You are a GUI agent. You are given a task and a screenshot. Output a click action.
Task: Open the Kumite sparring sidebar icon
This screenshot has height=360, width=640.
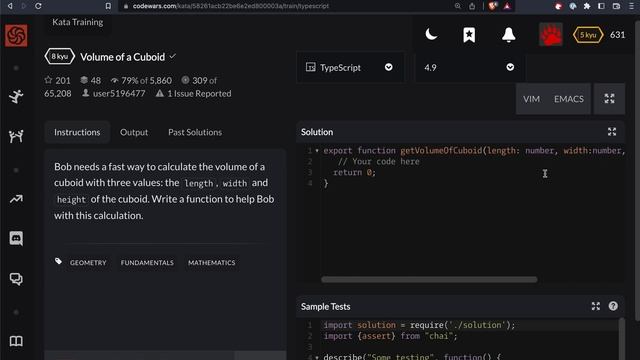[x=16, y=136]
